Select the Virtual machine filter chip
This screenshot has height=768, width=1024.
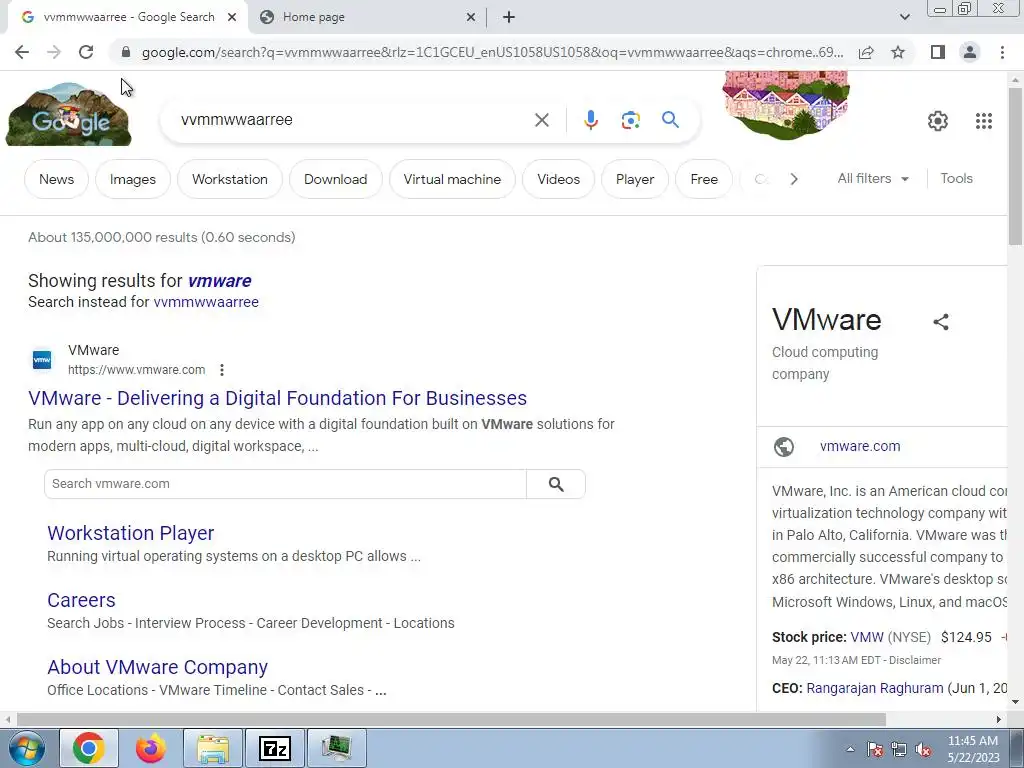point(452,179)
